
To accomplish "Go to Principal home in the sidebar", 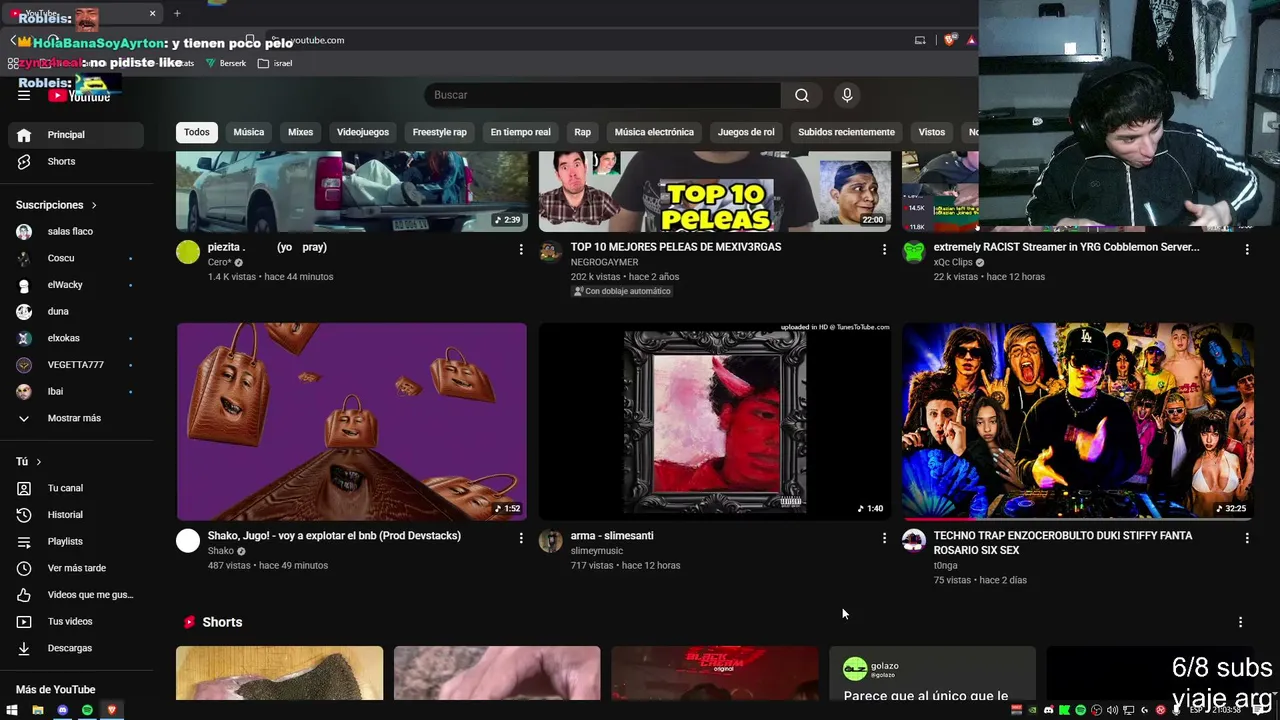I will [x=76, y=135].
